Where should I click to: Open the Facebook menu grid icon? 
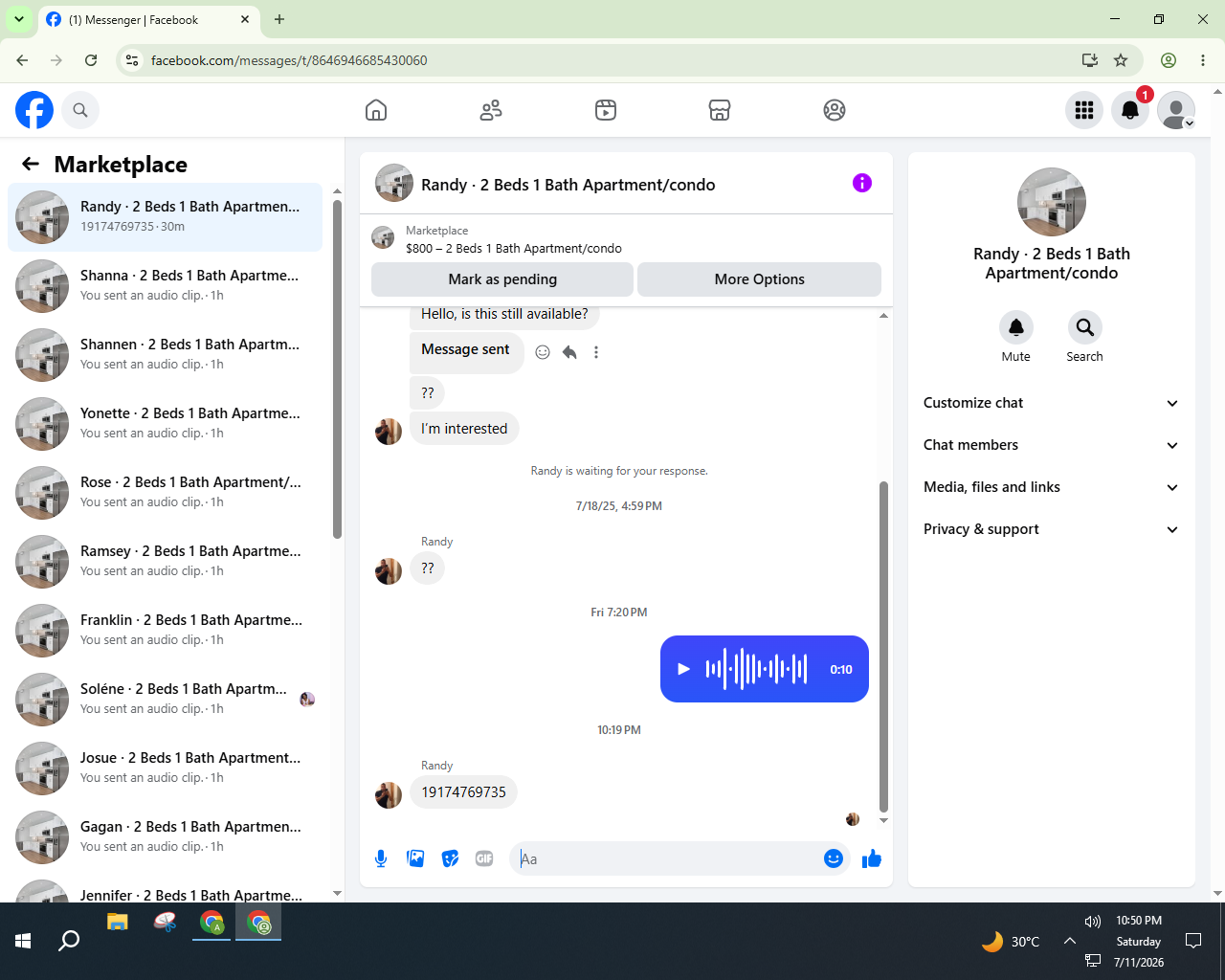[x=1084, y=110]
